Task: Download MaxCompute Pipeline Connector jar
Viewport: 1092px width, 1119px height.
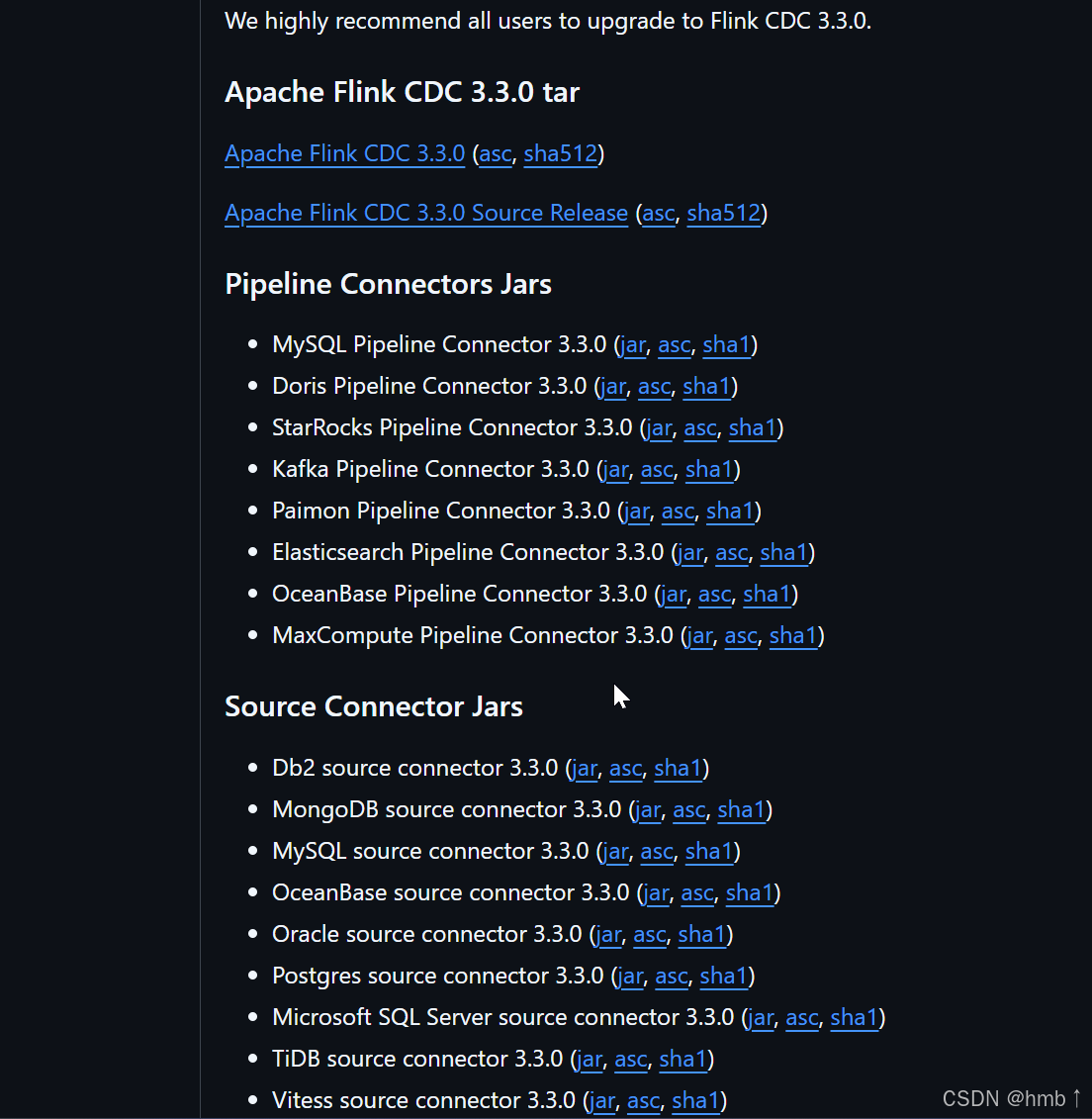Action: coord(699,635)
